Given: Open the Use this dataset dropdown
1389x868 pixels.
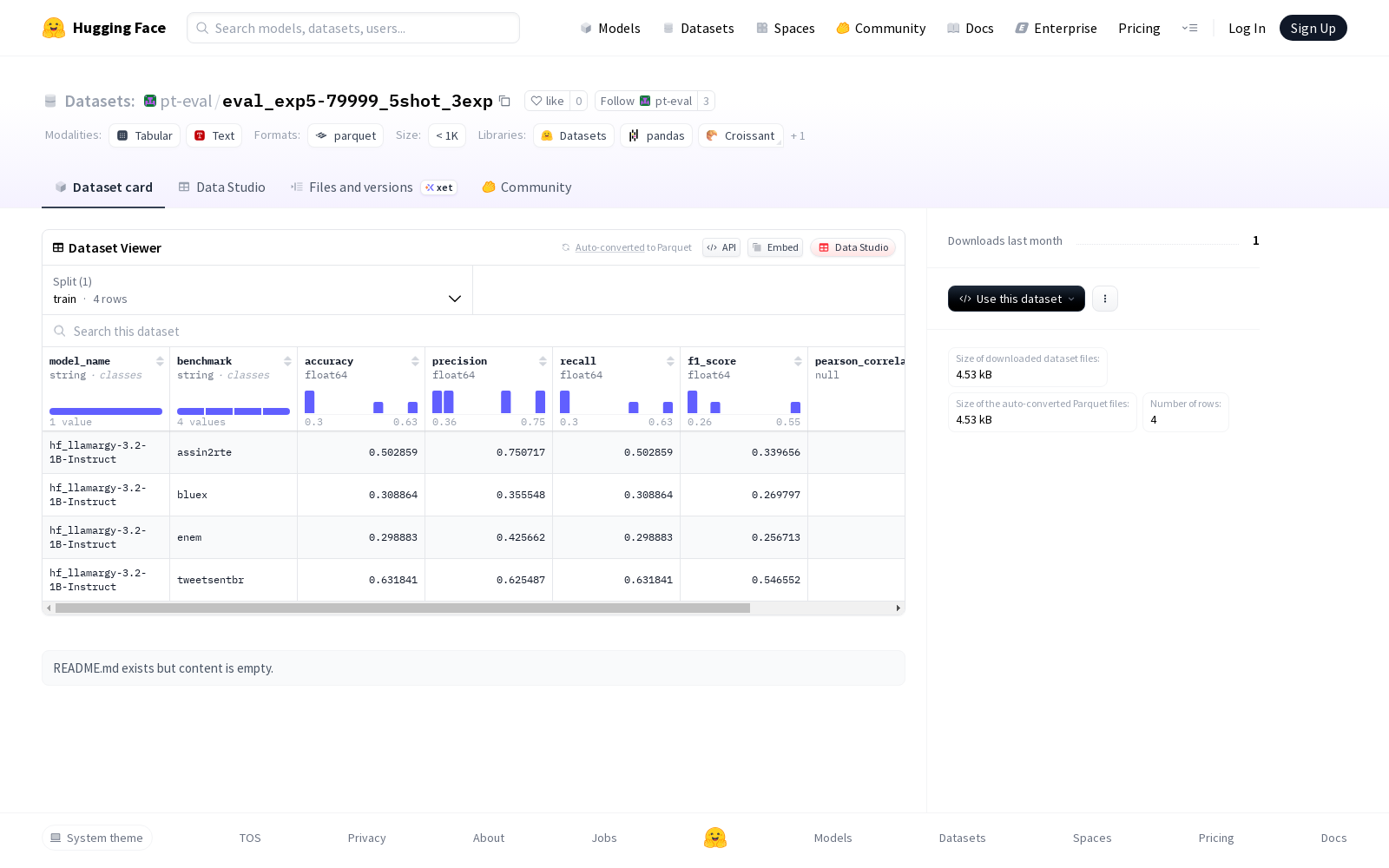Looking at the screenshot, I should [x=1016, y=299].
